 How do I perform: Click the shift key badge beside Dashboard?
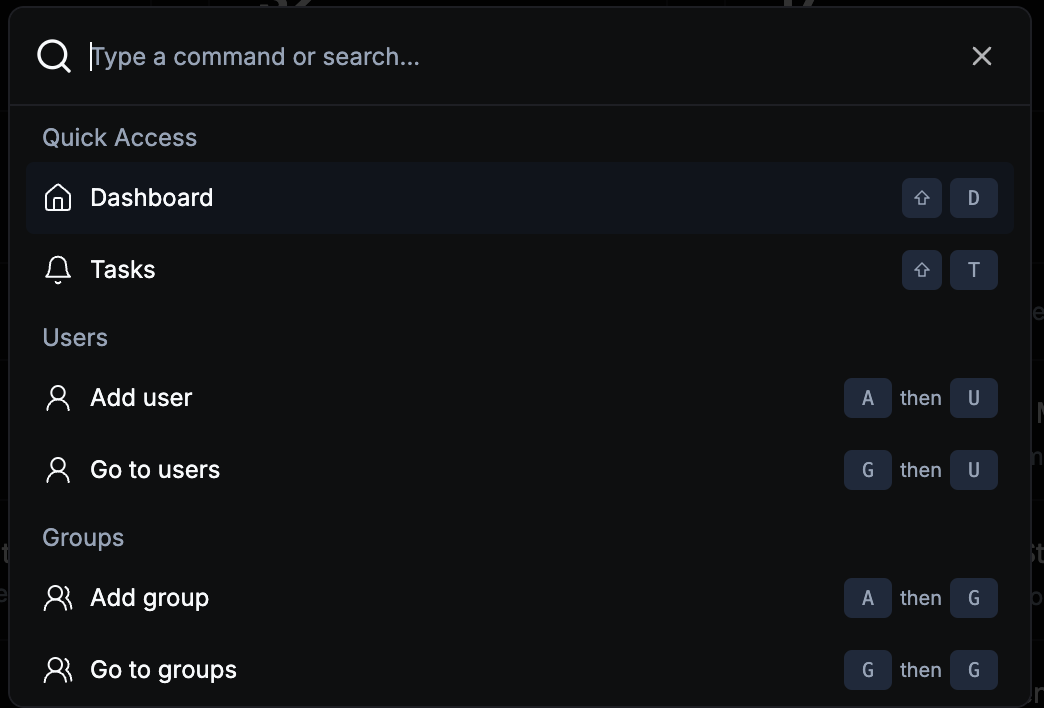point(921,198)
